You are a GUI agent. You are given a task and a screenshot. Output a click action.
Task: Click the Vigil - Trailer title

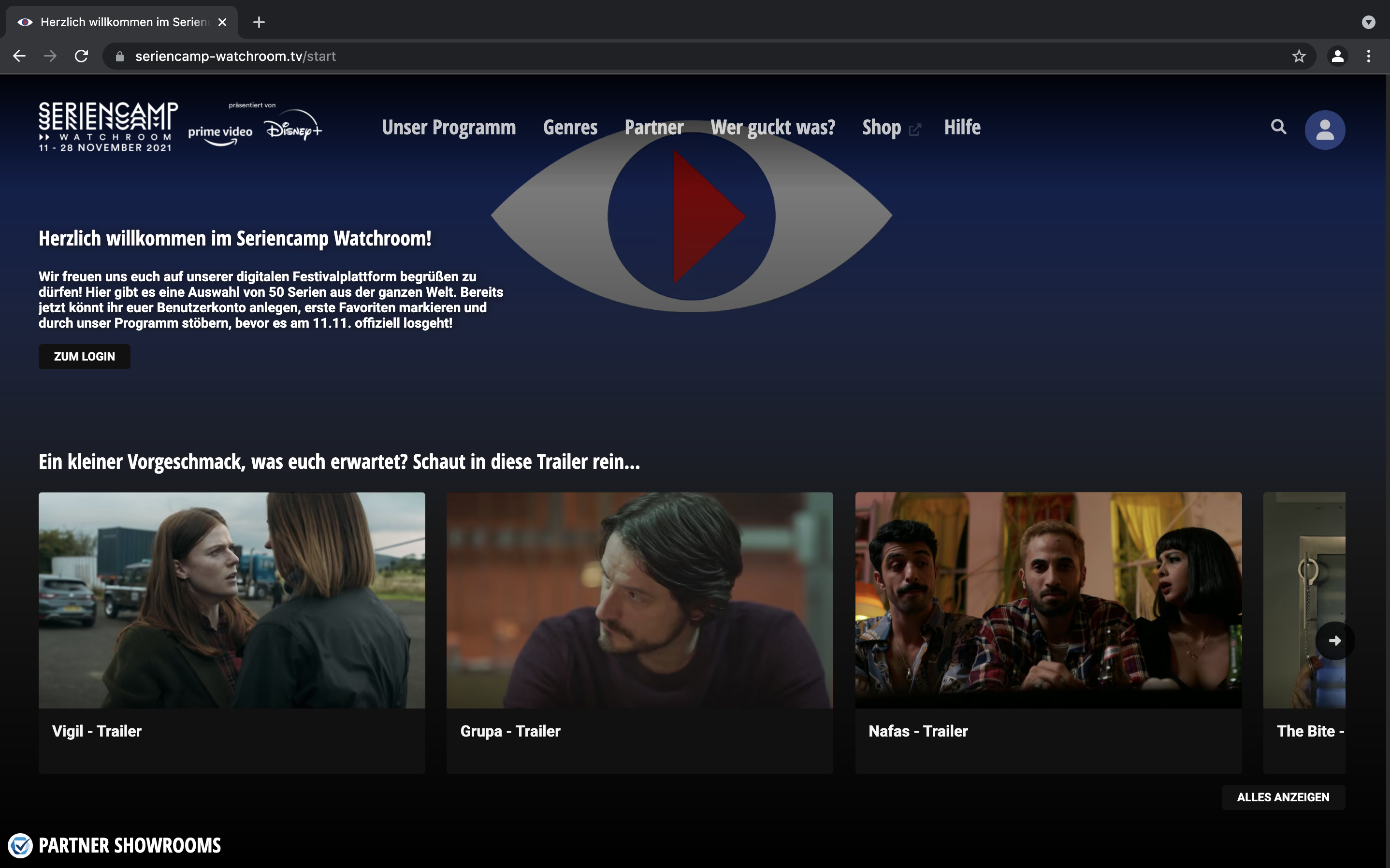(96, 731)
